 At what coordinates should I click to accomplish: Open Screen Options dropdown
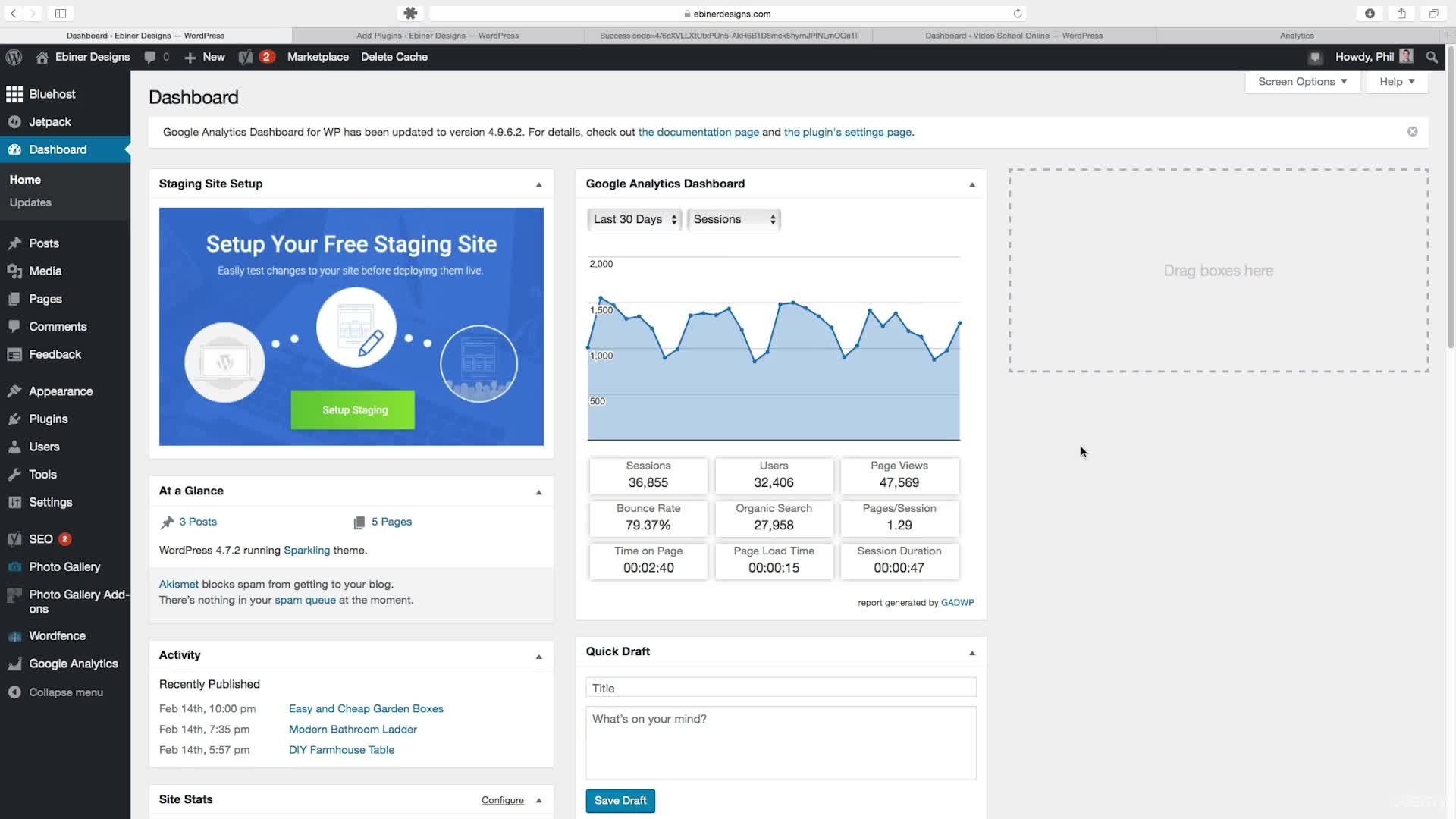[1302, 82]
